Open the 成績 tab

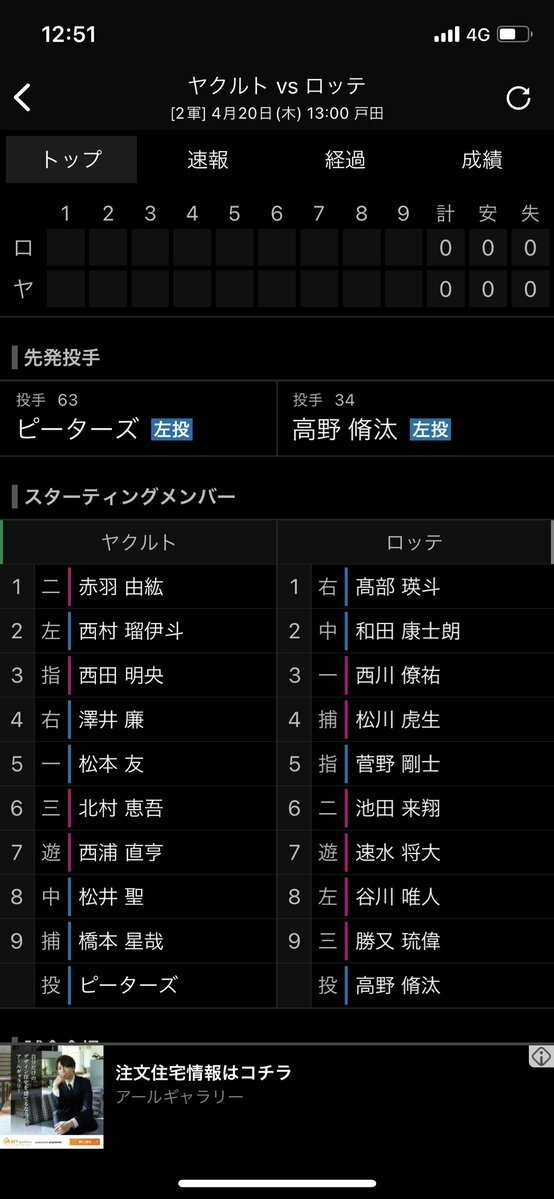point(482,160)
